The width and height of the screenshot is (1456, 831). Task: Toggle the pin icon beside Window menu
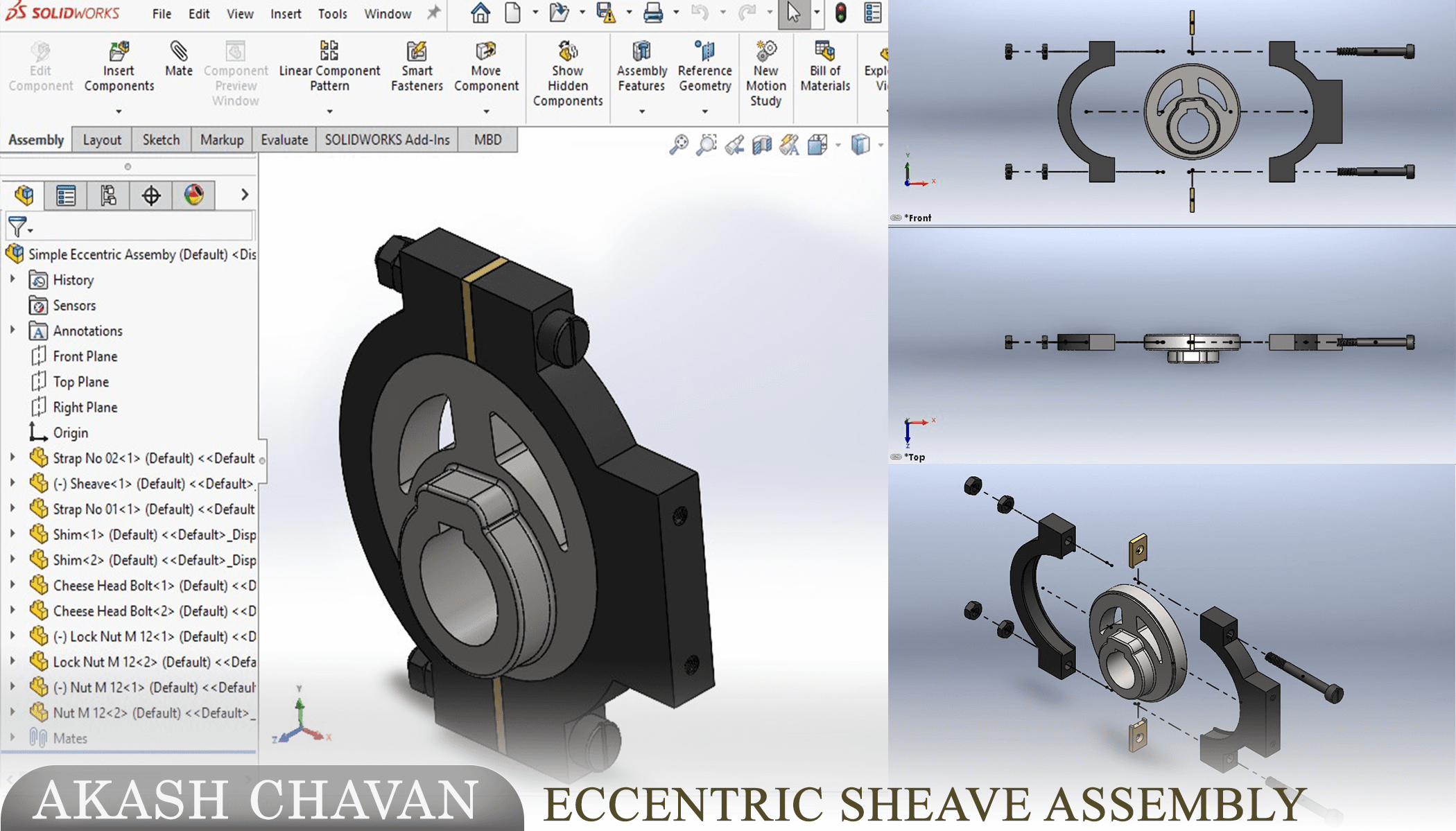pos(433,13)
